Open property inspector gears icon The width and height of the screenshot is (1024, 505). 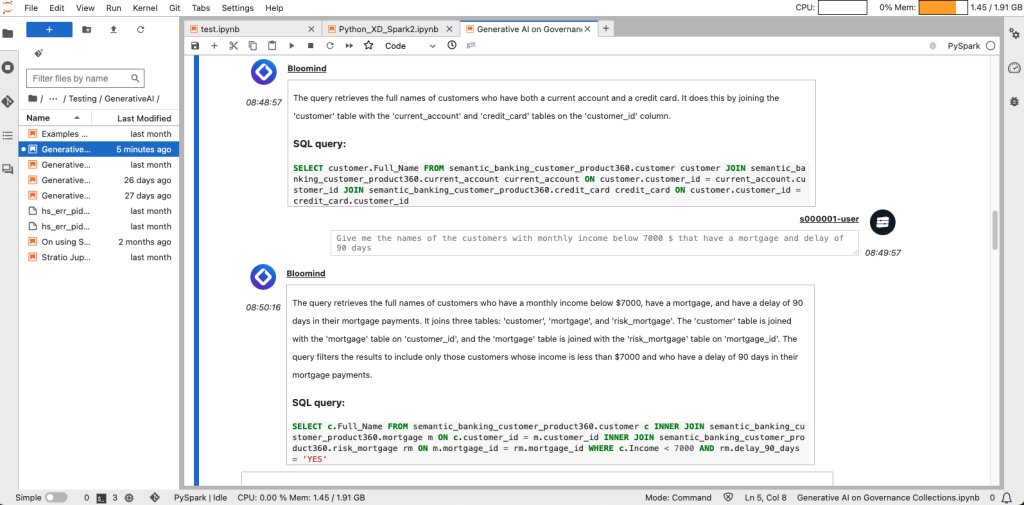coord(1014,67)
